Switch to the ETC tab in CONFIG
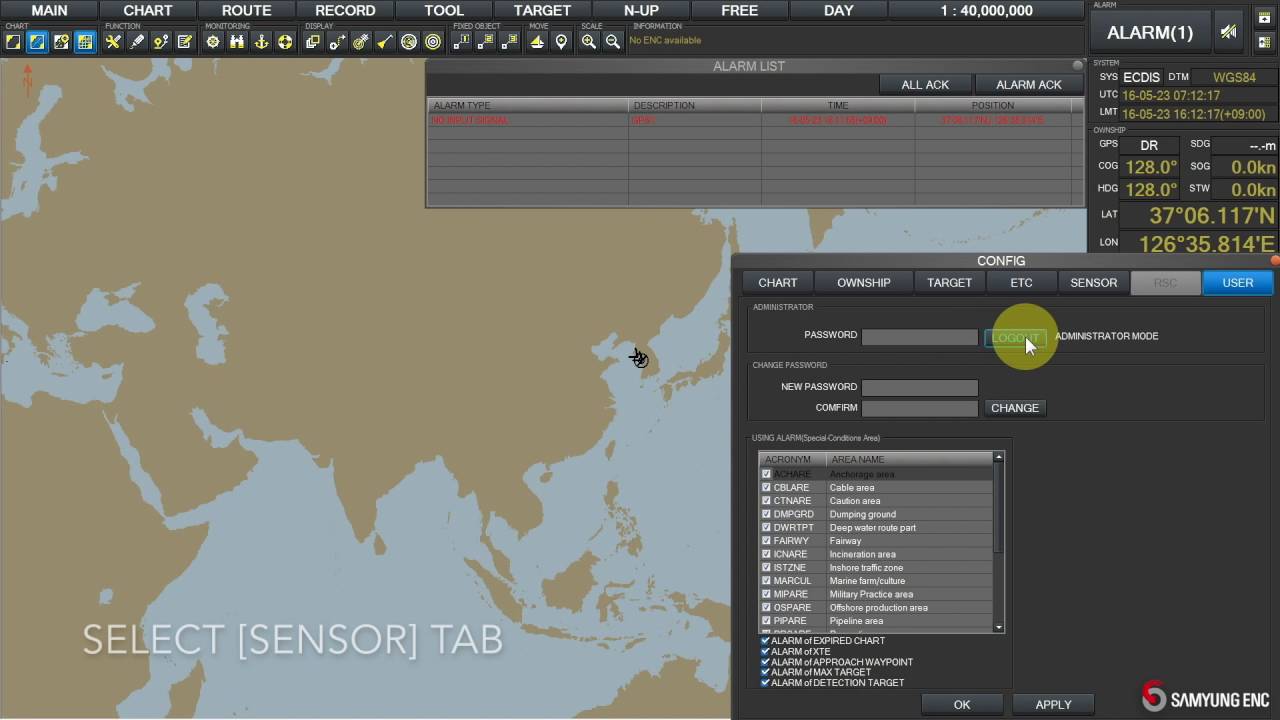This screenshot has height=720, width=1280. 1021,283
